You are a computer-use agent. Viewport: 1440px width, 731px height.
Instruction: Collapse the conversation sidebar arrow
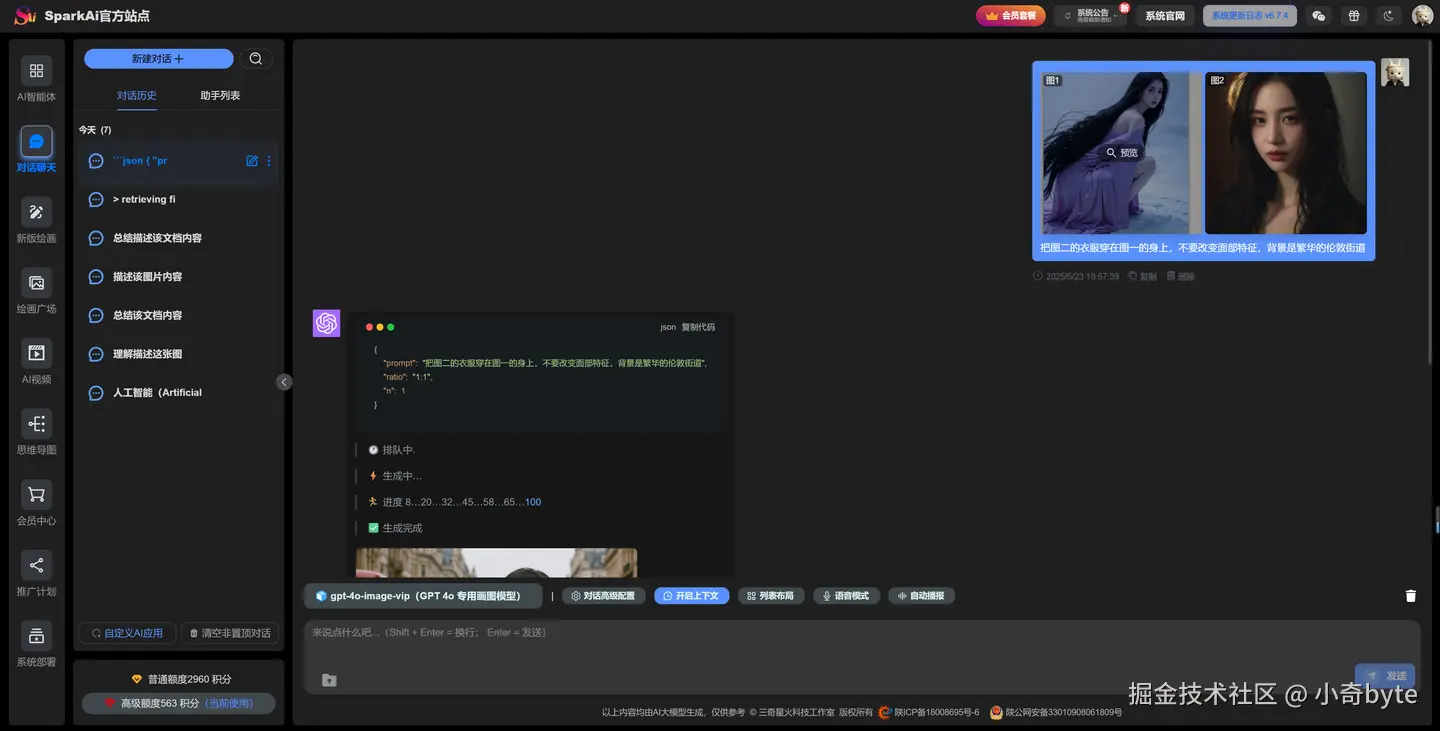284,382
